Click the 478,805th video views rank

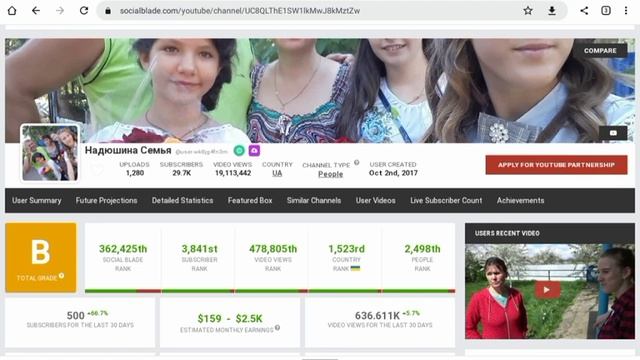point(273,249)
